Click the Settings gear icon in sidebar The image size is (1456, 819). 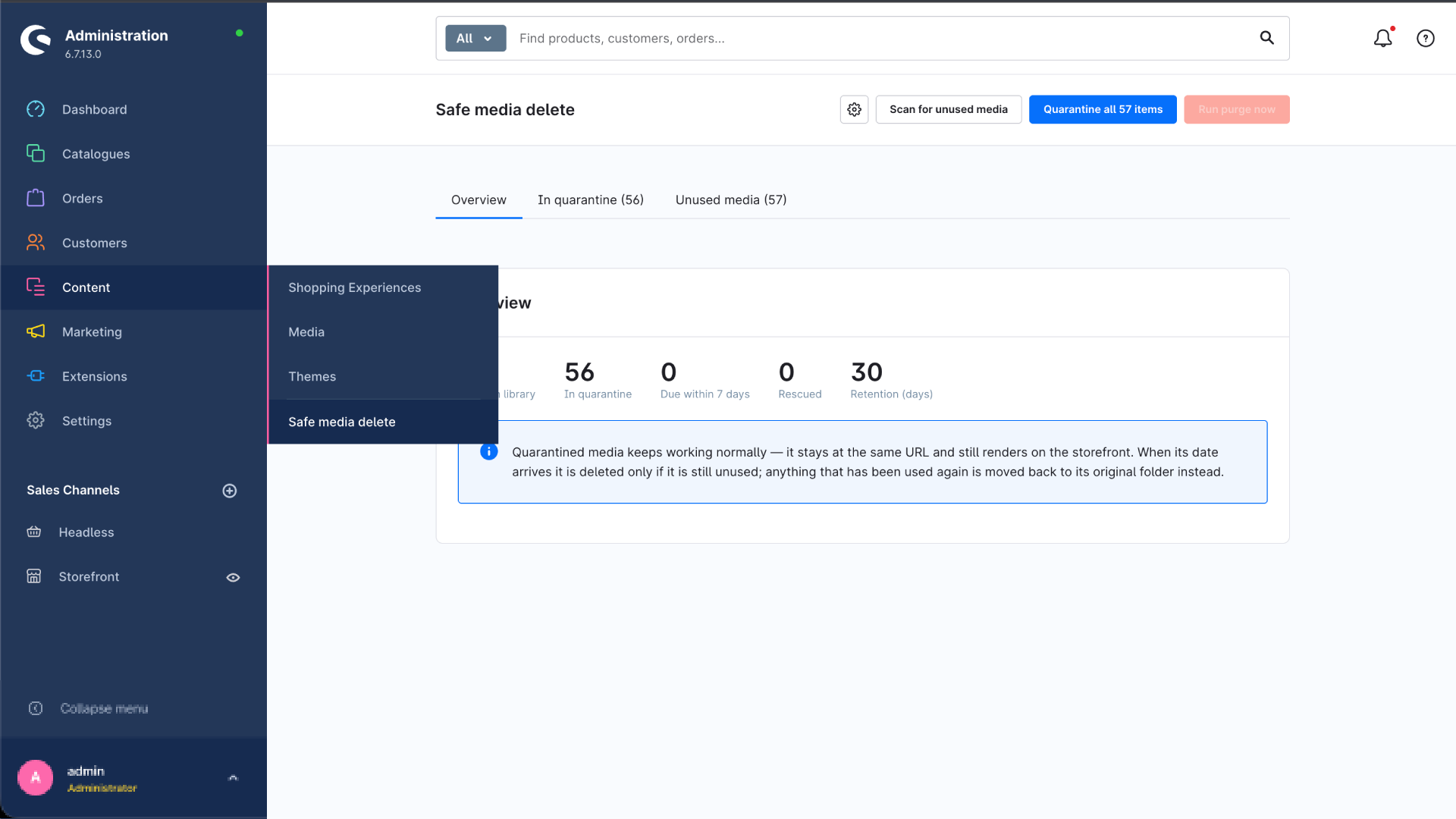point(36,420)
